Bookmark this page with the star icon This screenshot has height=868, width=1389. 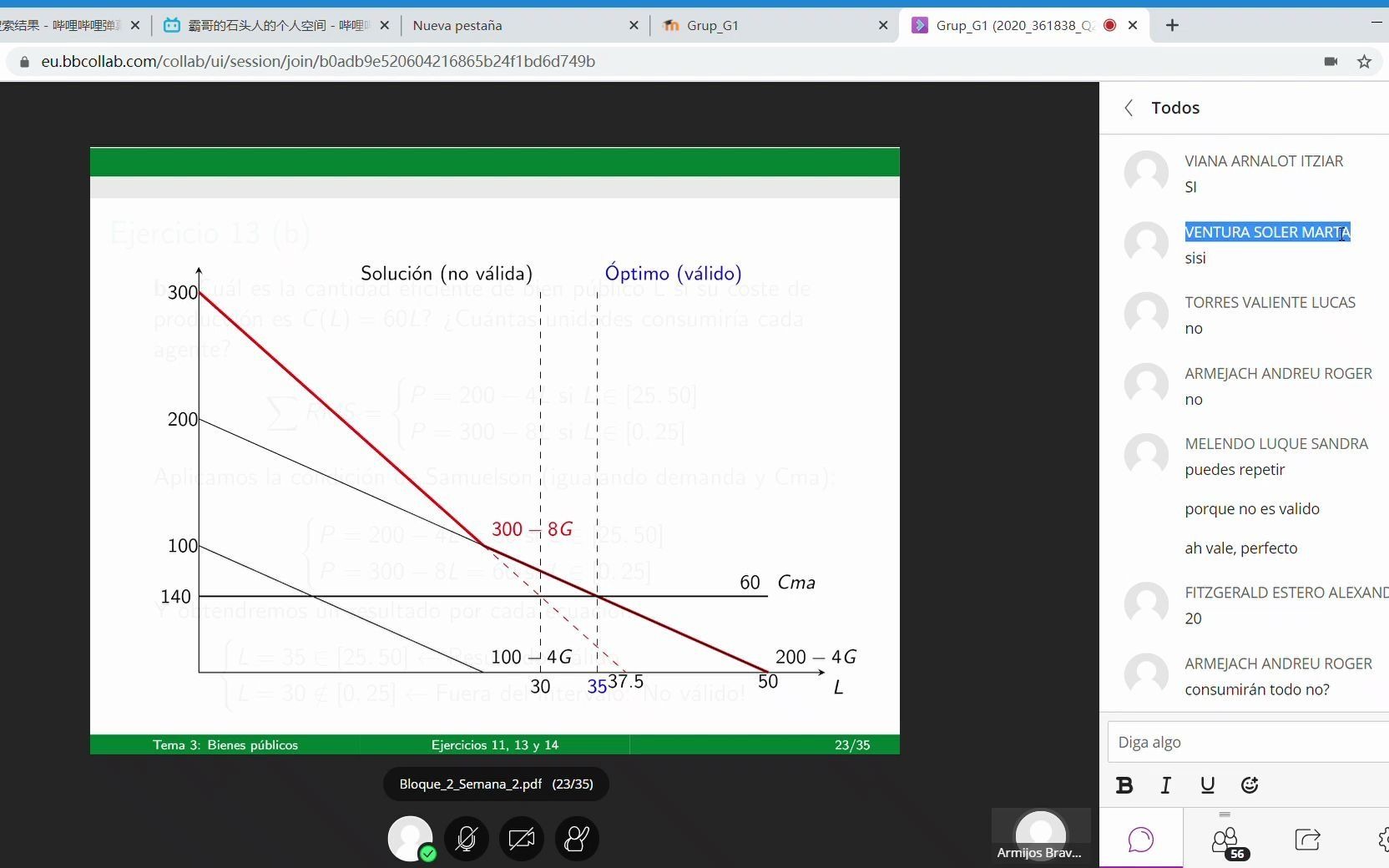click(x=1364, y=61)
